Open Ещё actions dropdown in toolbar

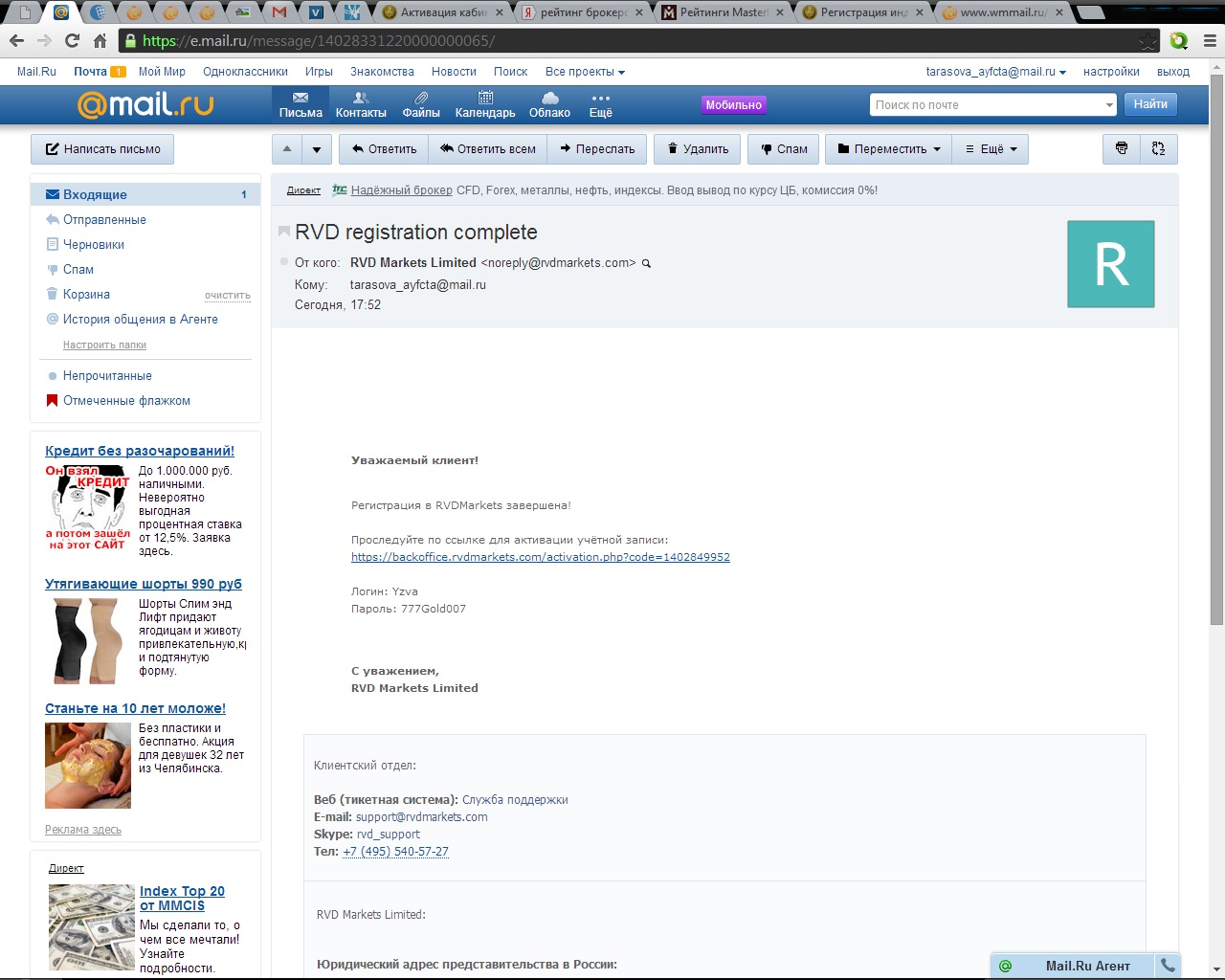pos(990,148)
